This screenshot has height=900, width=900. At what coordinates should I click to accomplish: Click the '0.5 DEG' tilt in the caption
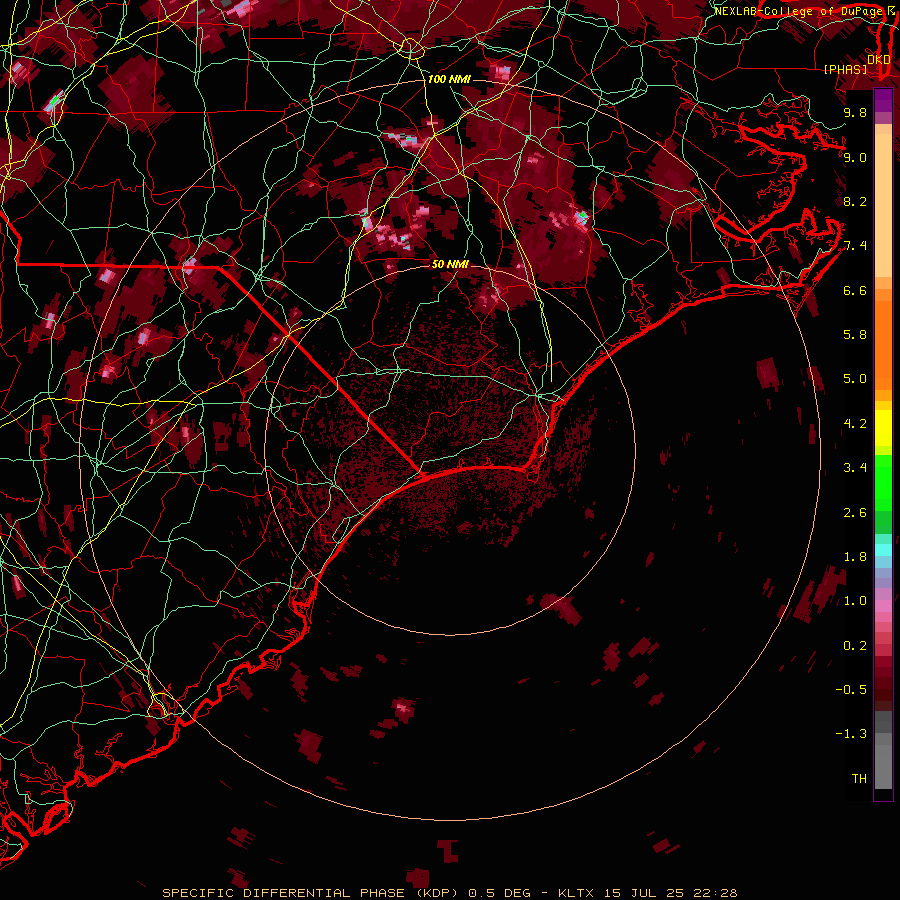click(500, 893)
